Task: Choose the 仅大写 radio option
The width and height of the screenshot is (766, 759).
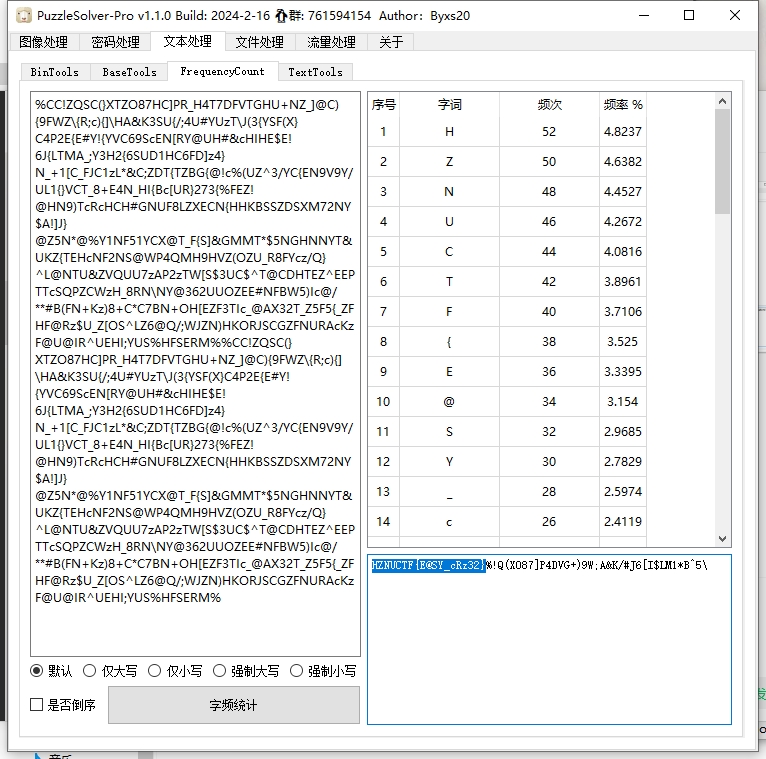Action: tap(89, 671)
